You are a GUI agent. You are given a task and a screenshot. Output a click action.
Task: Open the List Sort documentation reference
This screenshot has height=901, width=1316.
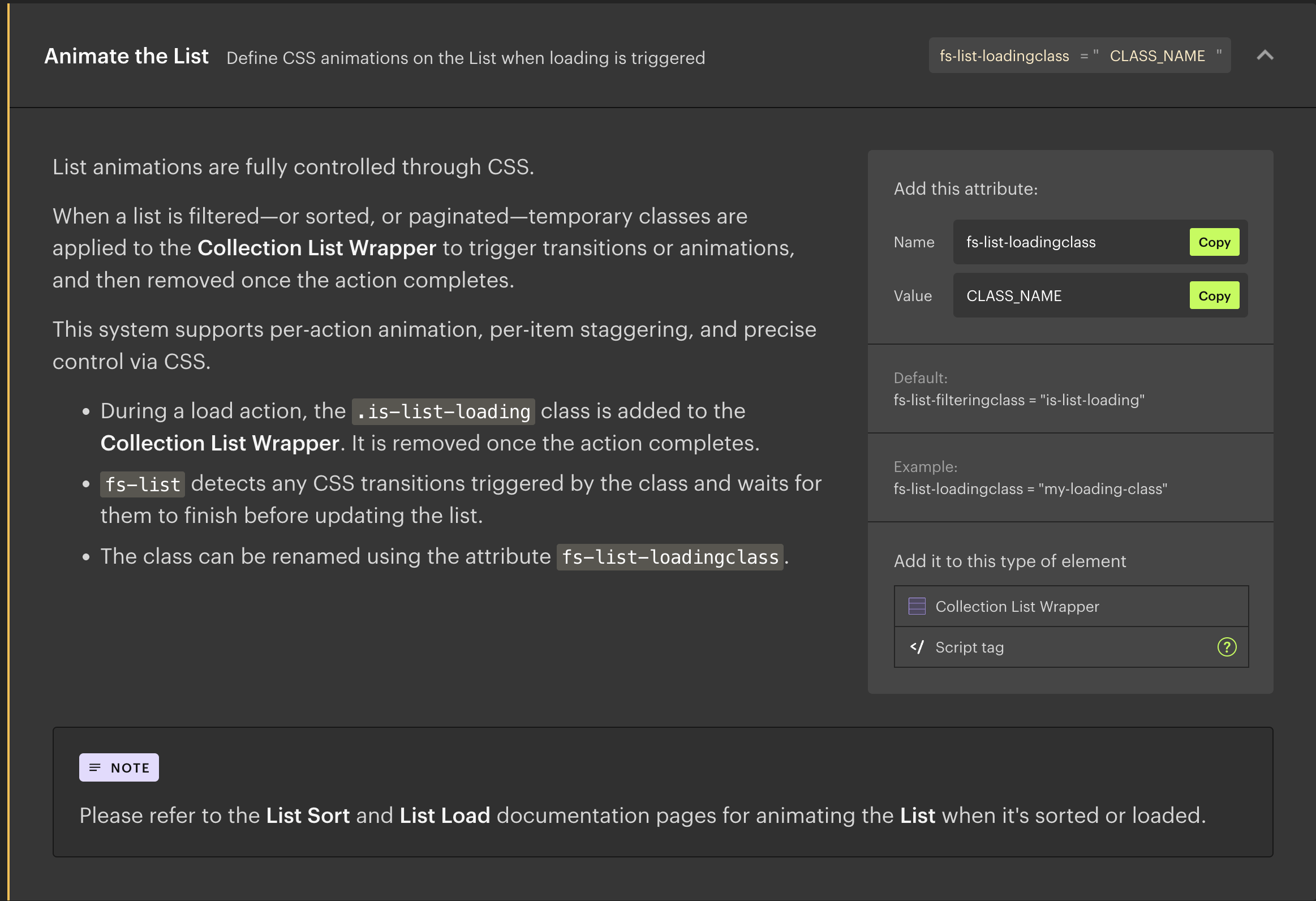[x=307, y=816]
